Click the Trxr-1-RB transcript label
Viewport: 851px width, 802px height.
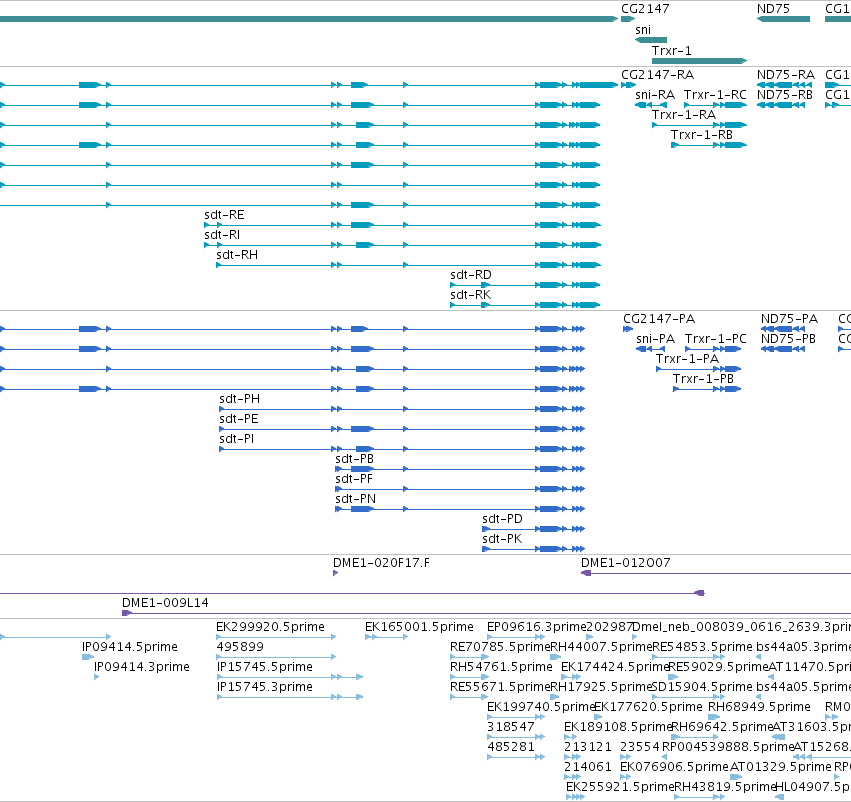coord(702,135)
